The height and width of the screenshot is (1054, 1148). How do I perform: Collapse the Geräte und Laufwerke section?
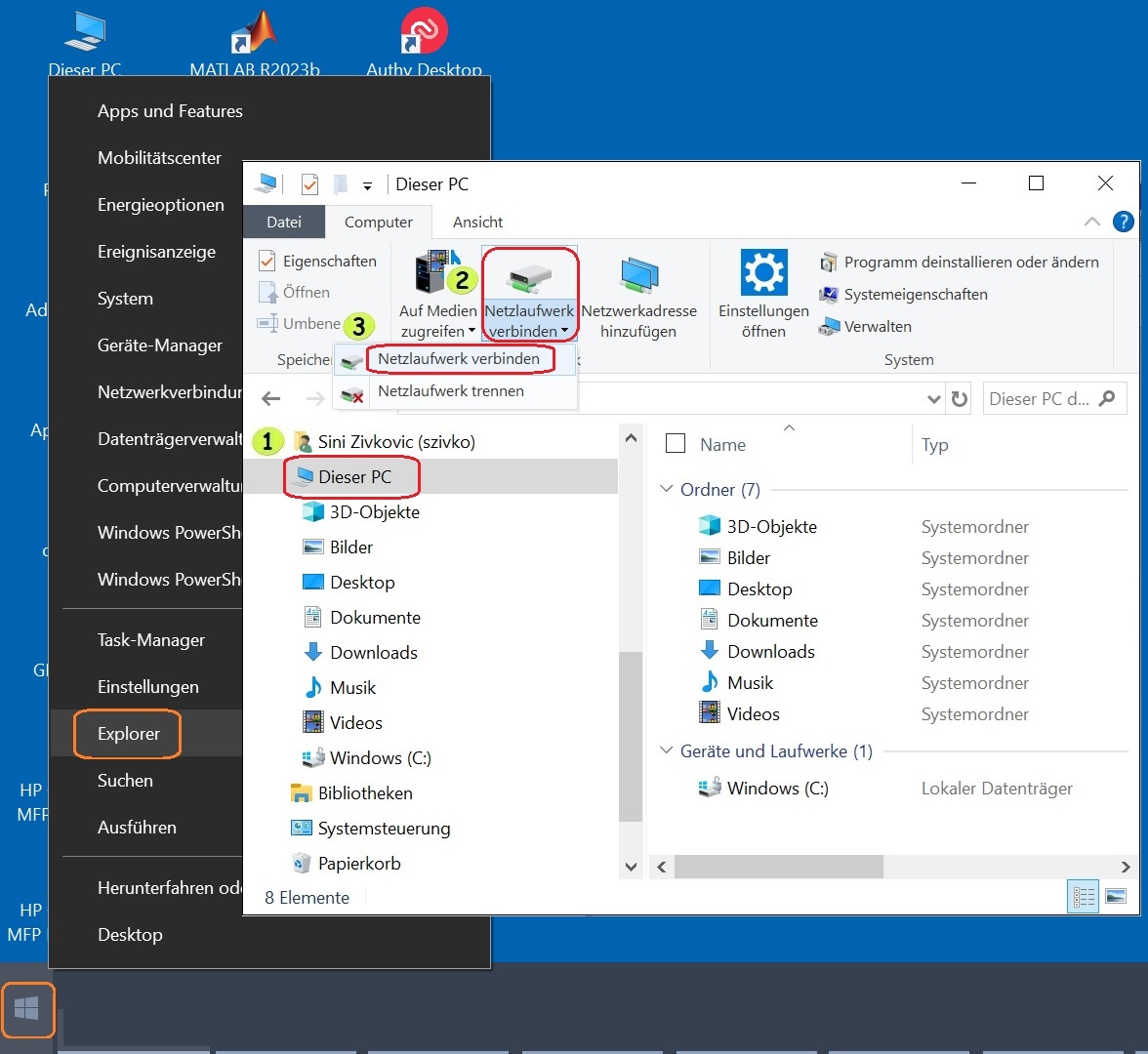(668, 750)
